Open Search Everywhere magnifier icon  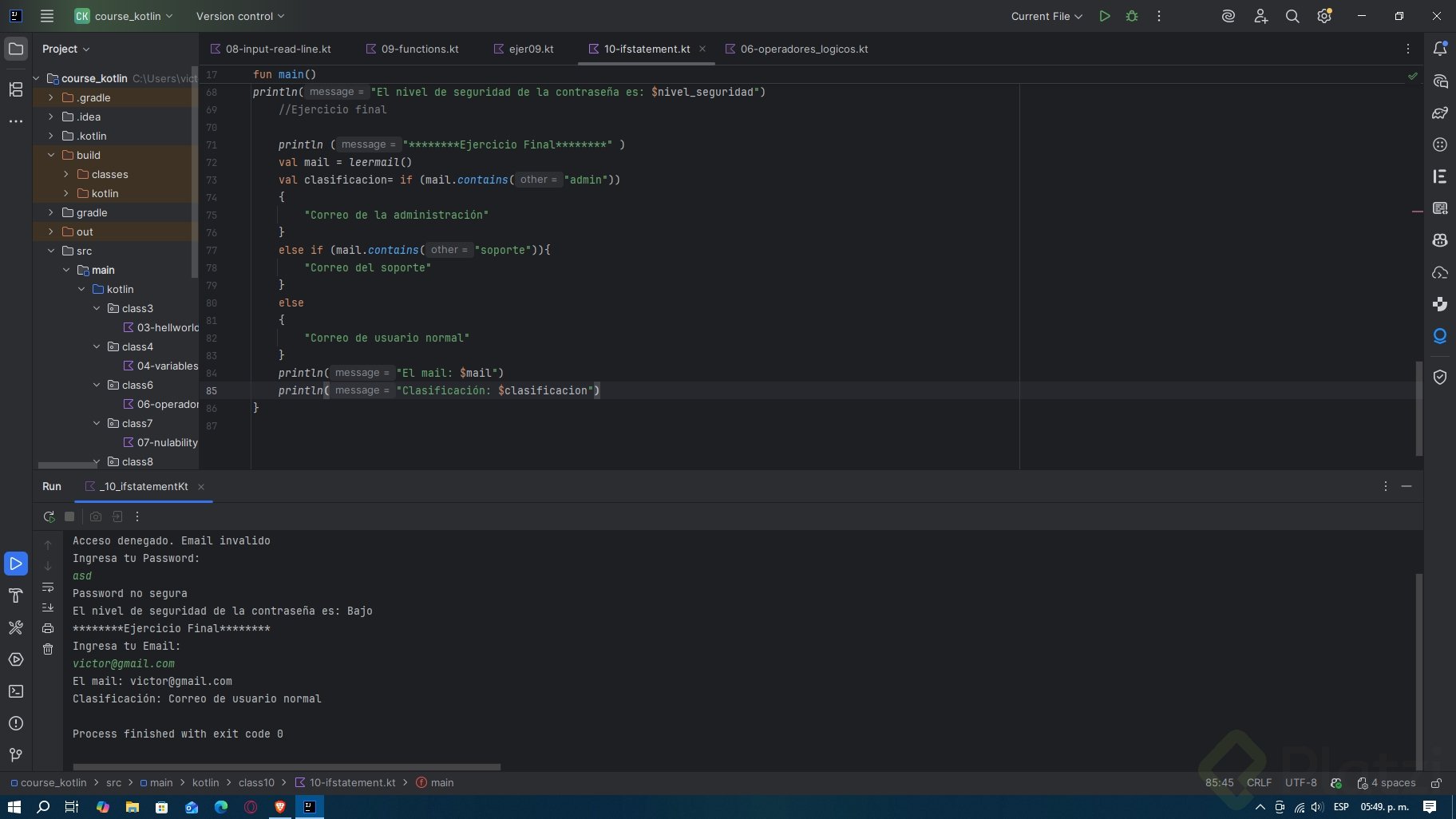(1292, 16)
